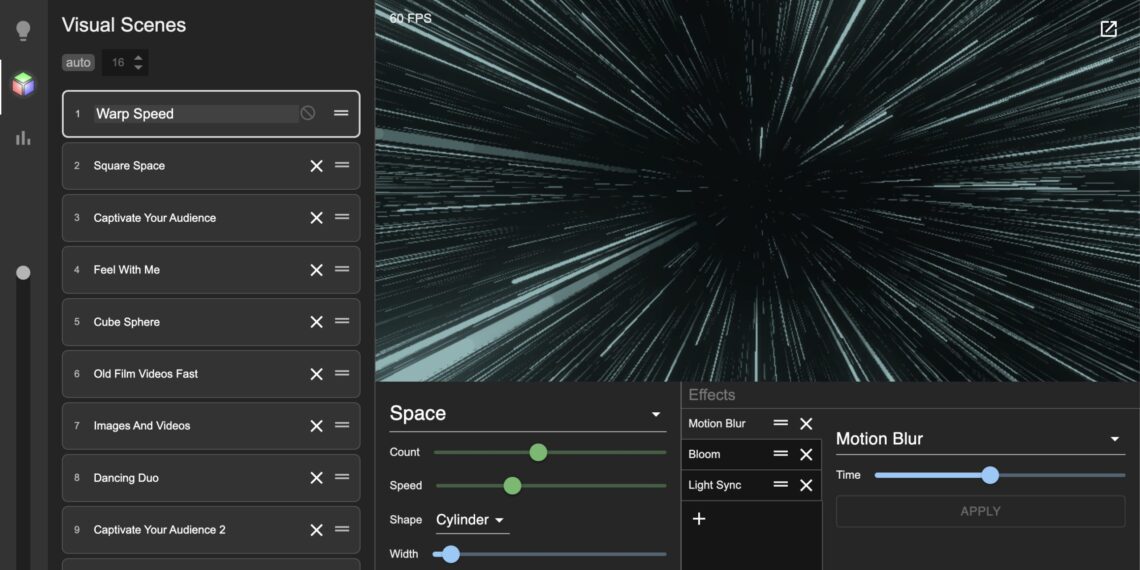
Task: Click drag handle for Cube Sphere scene
Action: [x=342, y=322]
